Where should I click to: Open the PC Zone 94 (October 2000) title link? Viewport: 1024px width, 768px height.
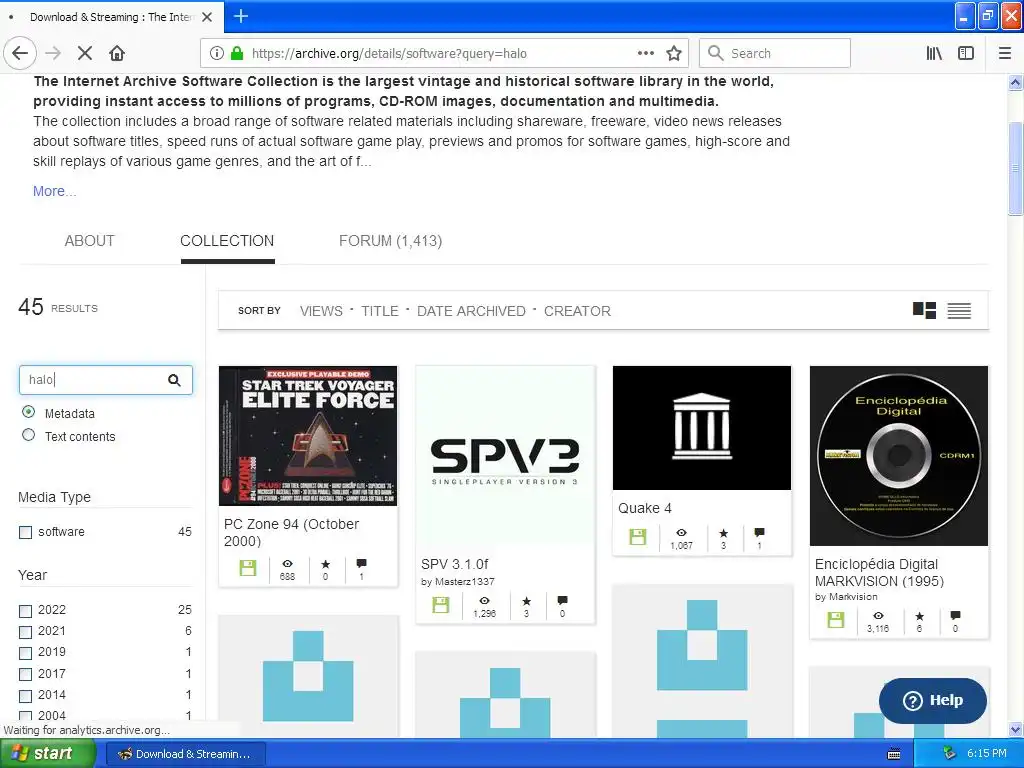[291, 532]
